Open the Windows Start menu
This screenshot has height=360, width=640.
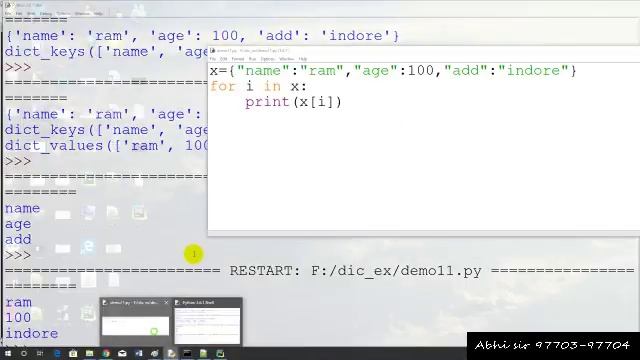[x=8, y=353]
